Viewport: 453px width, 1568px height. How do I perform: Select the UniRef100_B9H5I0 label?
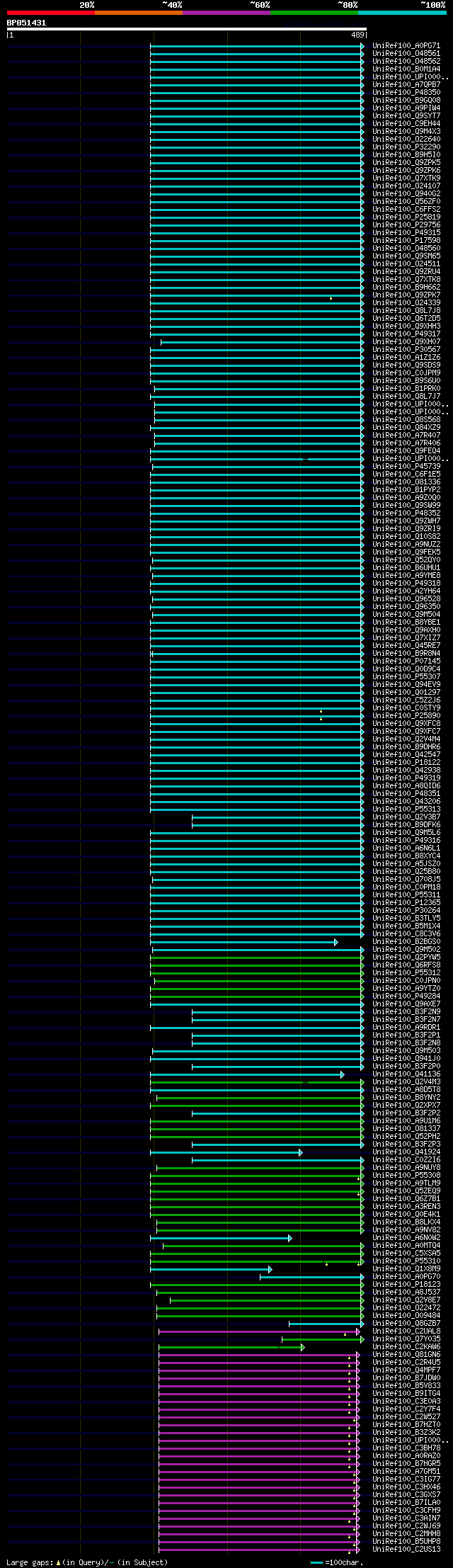click(x=406, y=155)
